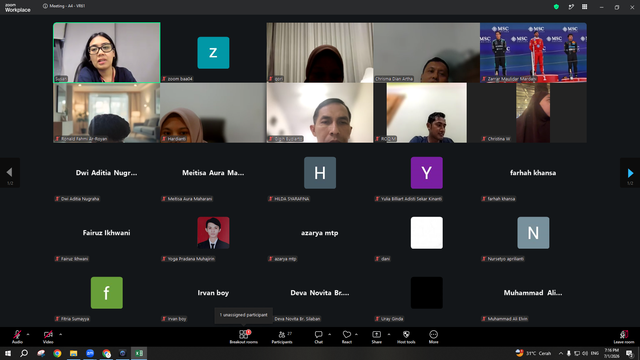Open Breakout rooms panel
Image resolution: width=640 pixels, height=360 pixels.
tap(243, 337)
